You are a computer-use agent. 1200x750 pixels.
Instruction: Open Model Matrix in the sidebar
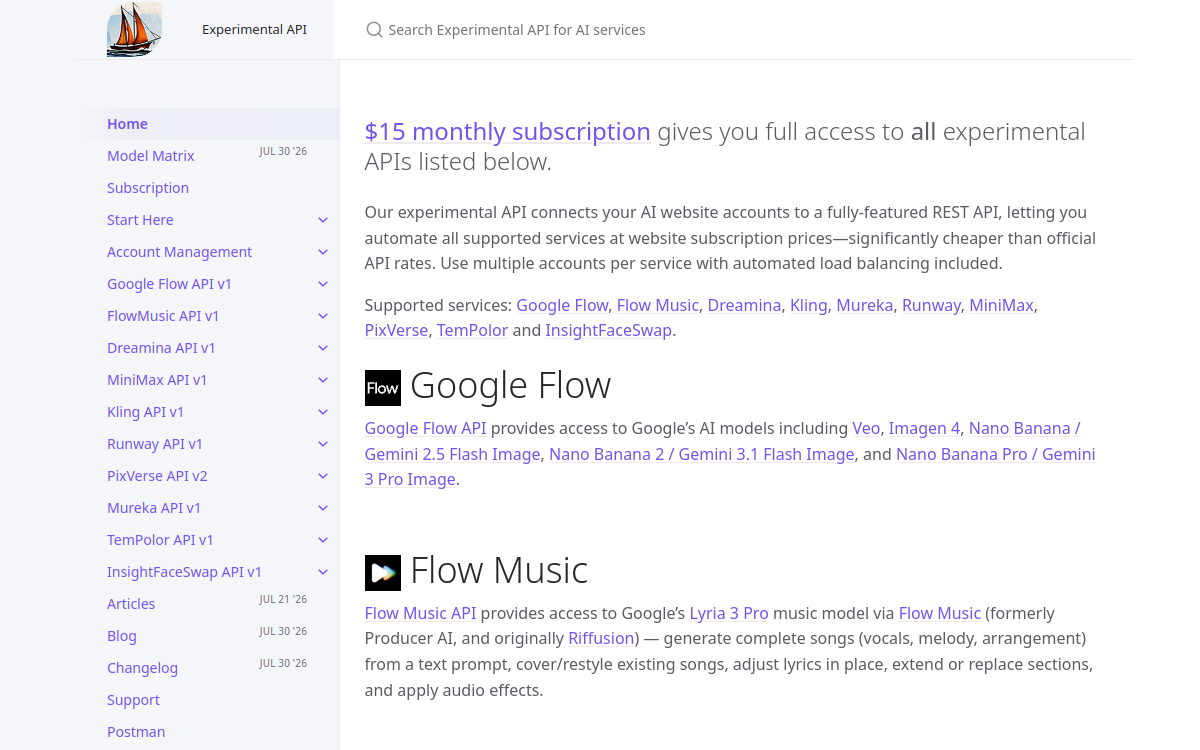pyautogui.click(x=151, y=156)
